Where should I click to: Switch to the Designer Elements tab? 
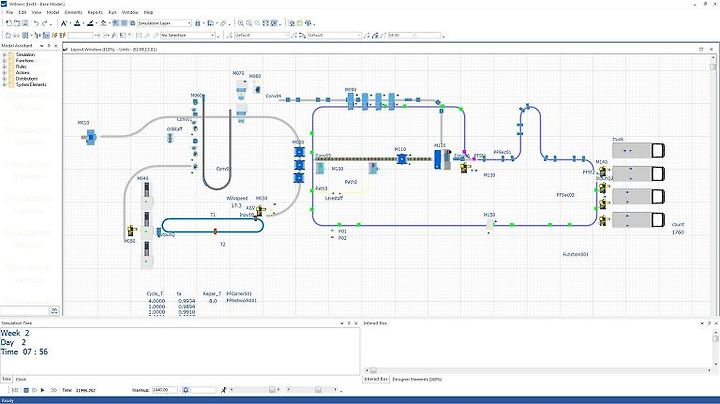(417, 379)
